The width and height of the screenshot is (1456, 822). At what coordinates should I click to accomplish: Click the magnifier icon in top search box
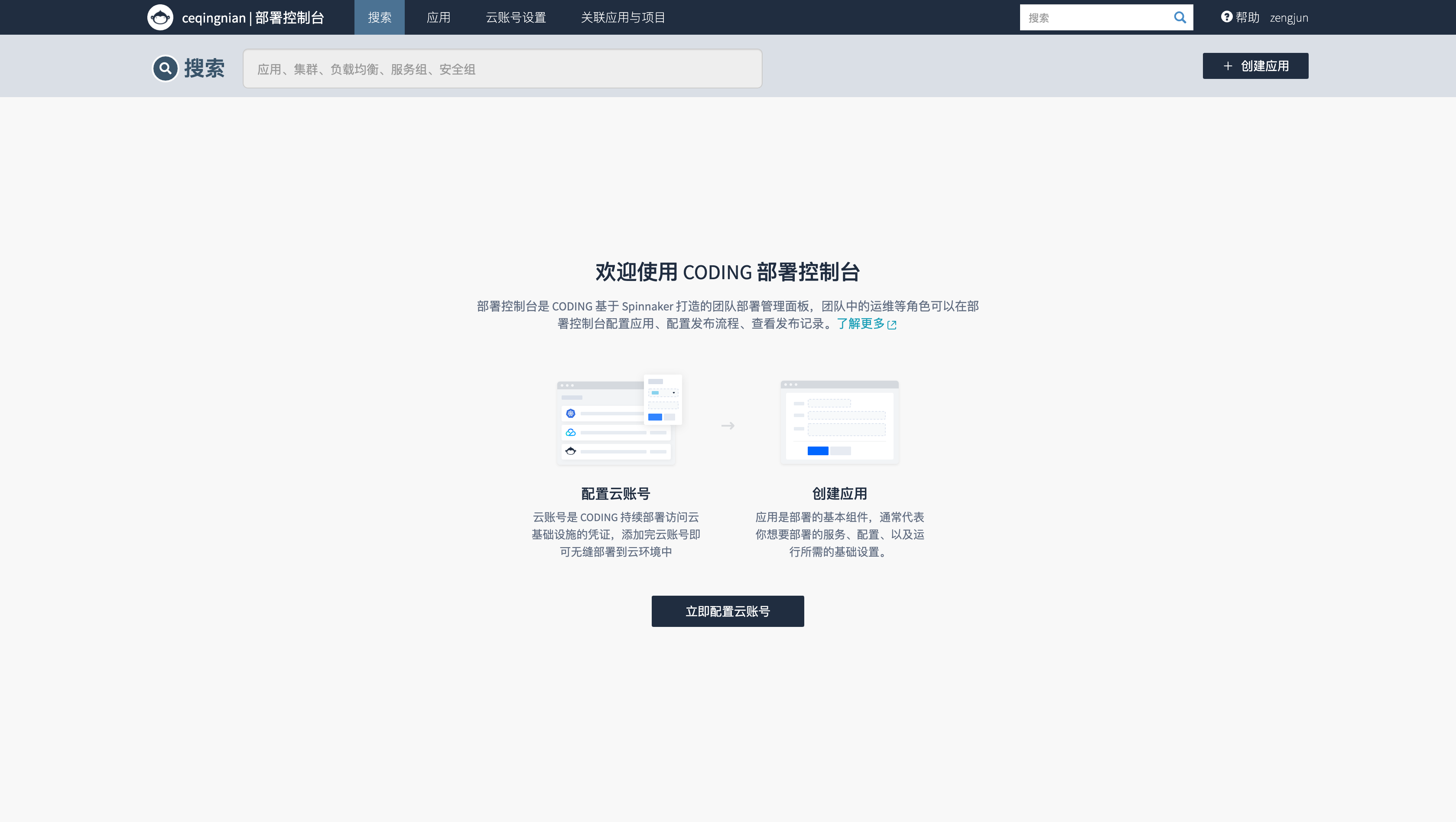pyautogui.click(x=1180, y=17)
